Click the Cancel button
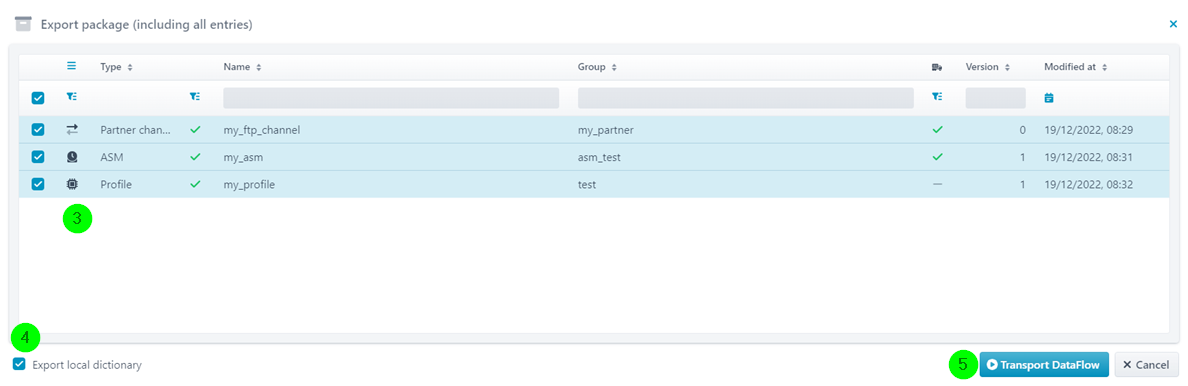Screen dimensions: 1188x386 (x=1146, y=365)
